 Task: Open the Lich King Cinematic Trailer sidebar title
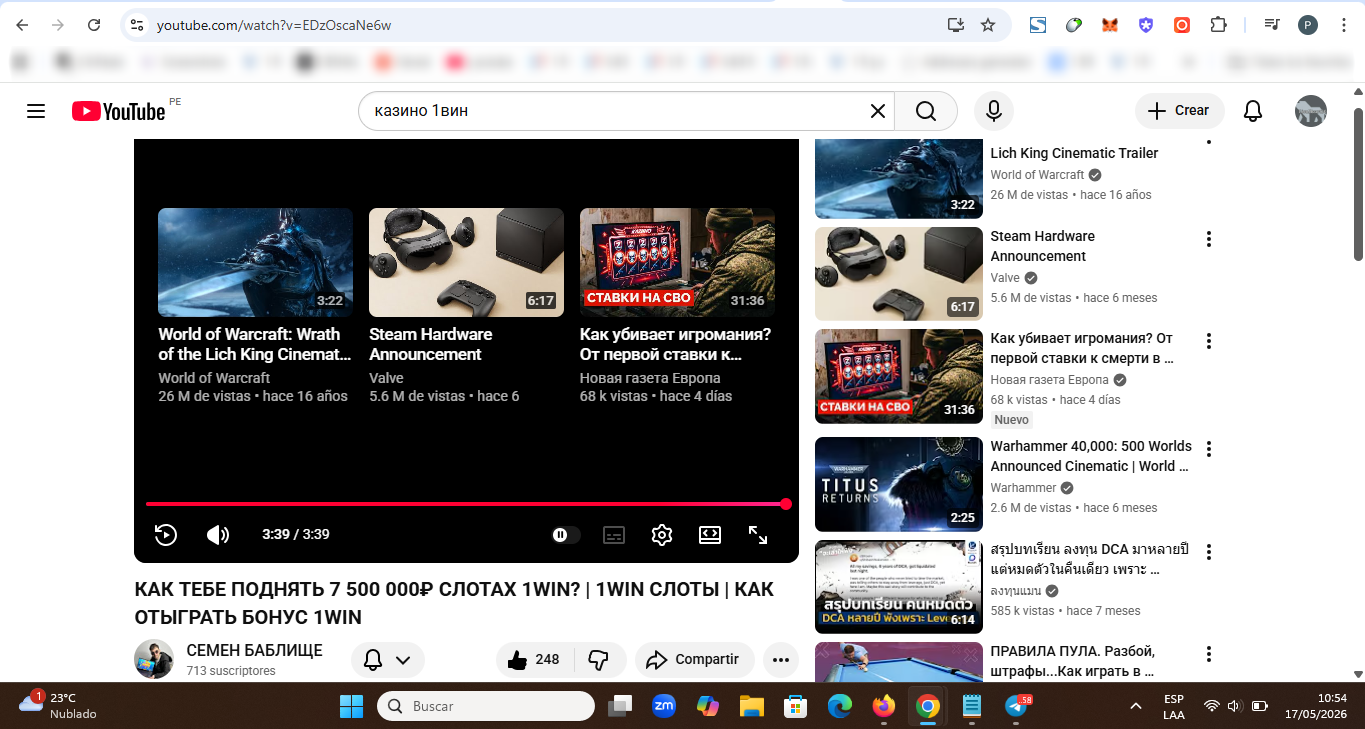tap(1074, 154)
